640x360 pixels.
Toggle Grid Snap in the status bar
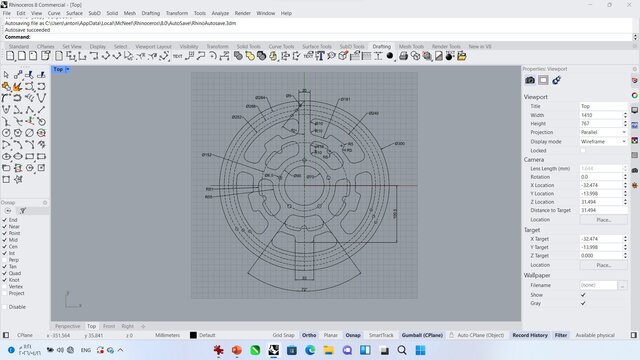point(283,335)
